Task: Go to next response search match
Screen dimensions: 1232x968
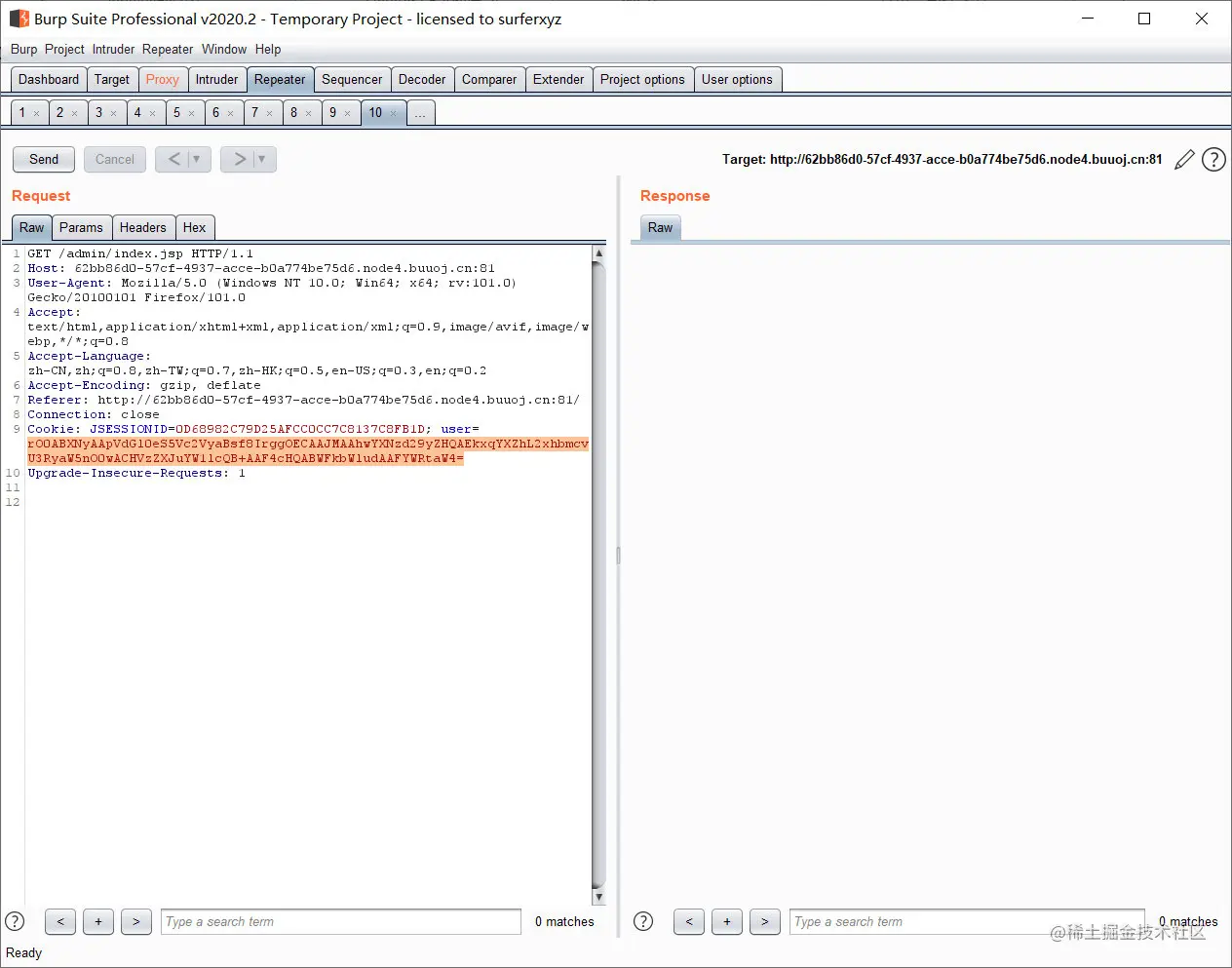Action: [x=765, y=921]
